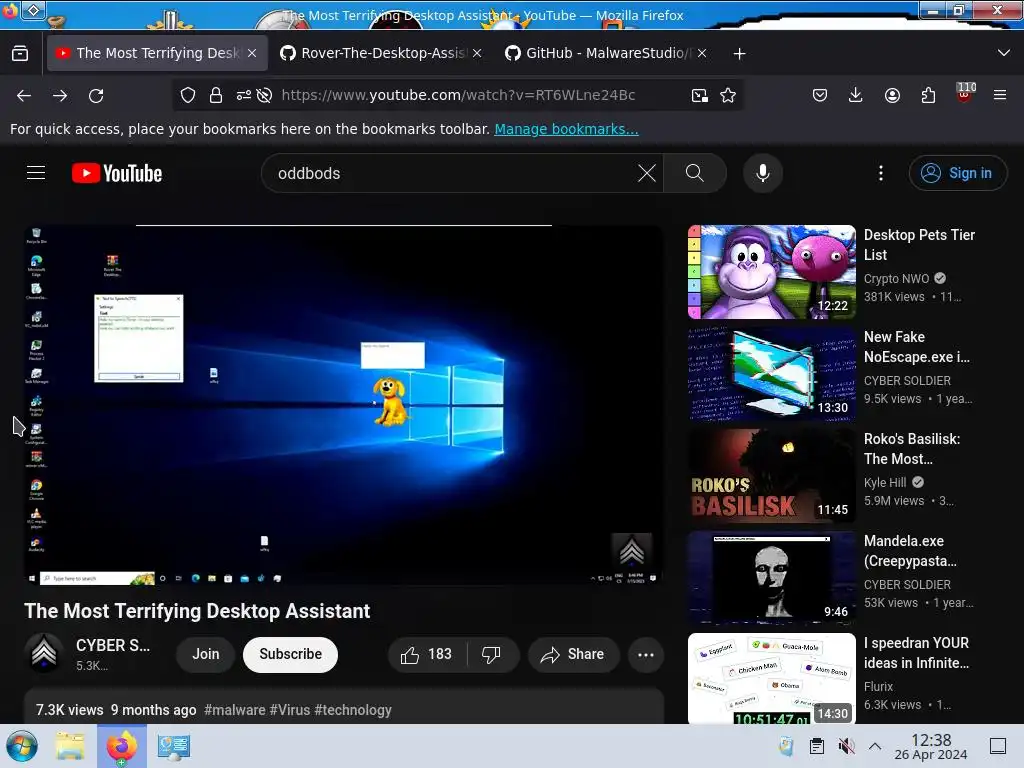Image resolution: width=1024 pixels, height=768 pixels.
Task: Open Kyle Hill channel name
Action: (885, 483)
